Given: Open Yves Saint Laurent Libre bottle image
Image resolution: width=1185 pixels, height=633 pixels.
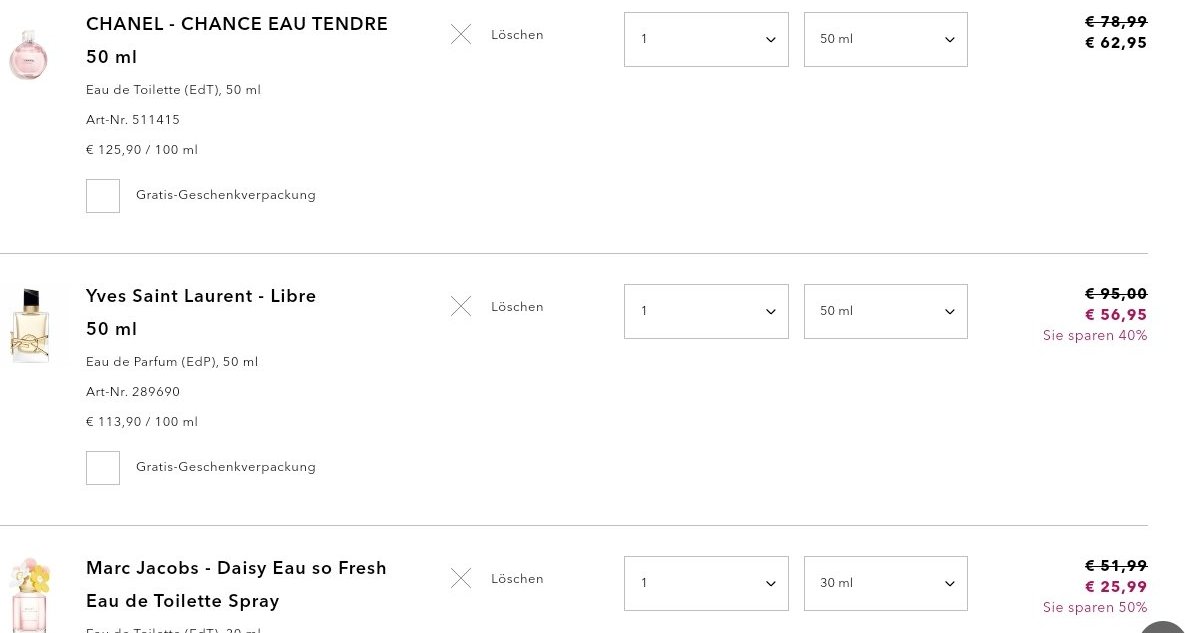Looking at the screenshot, I should point(30,326).
